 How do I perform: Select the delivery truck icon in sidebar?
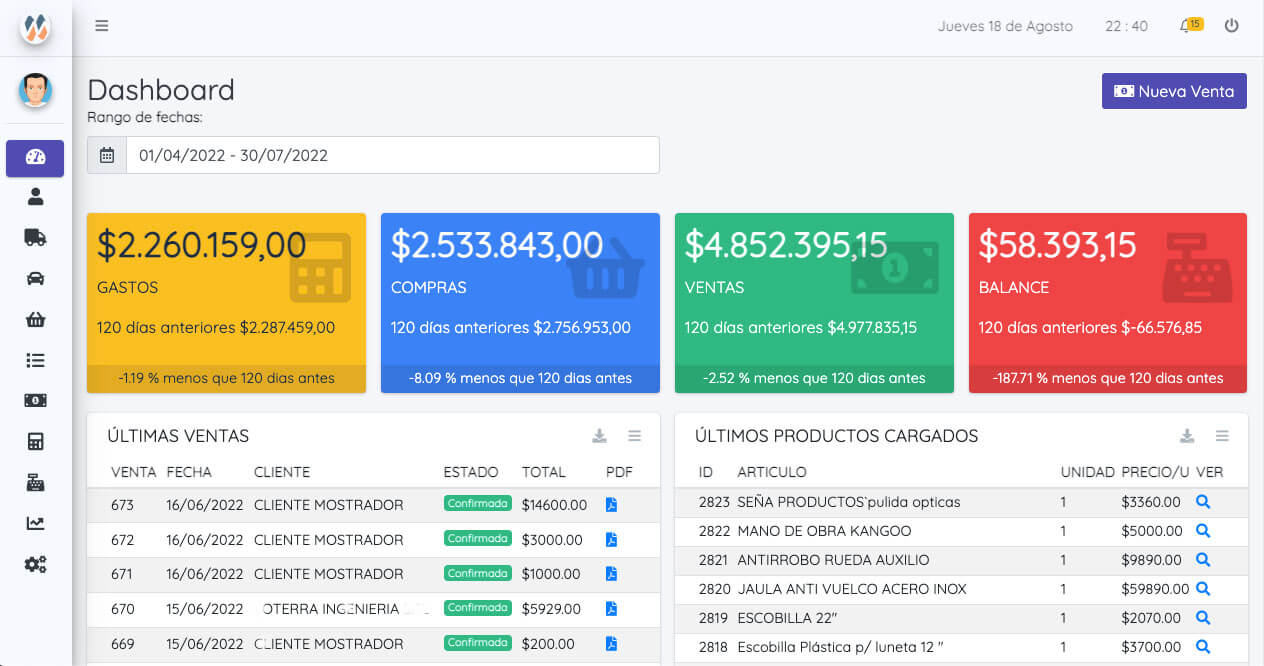click(x=35, y=237)
